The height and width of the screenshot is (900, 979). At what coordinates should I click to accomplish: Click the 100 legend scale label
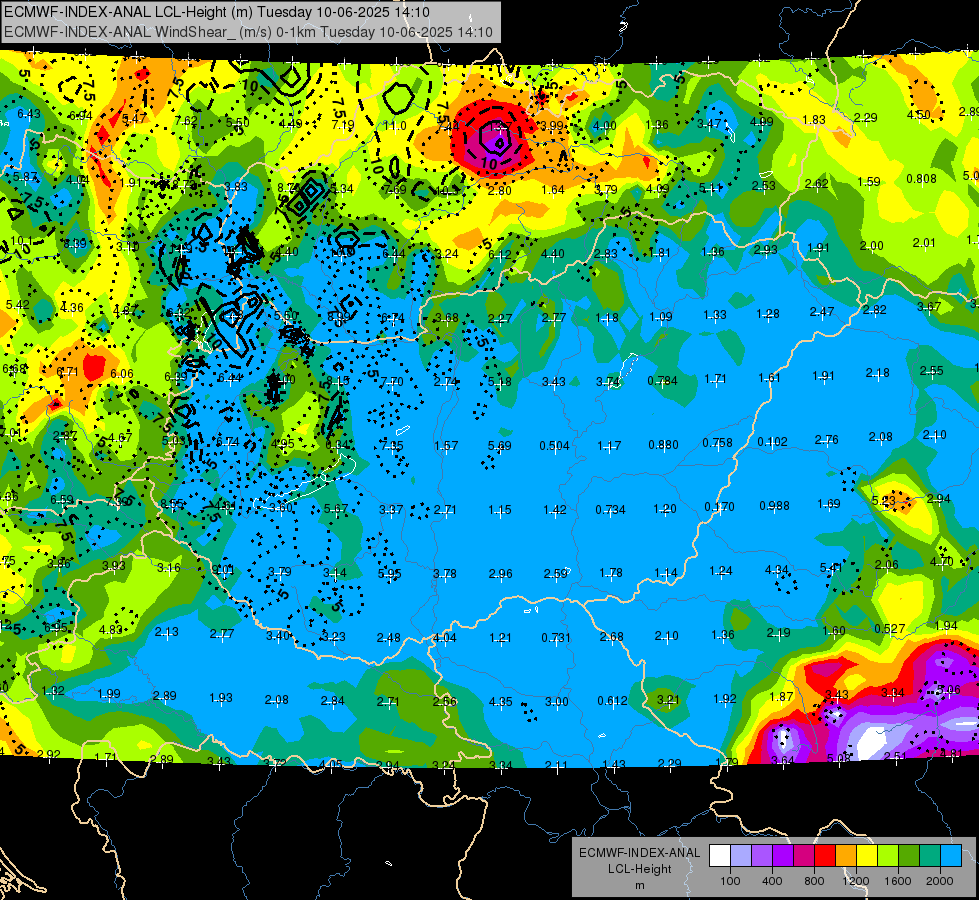(731, 881)
